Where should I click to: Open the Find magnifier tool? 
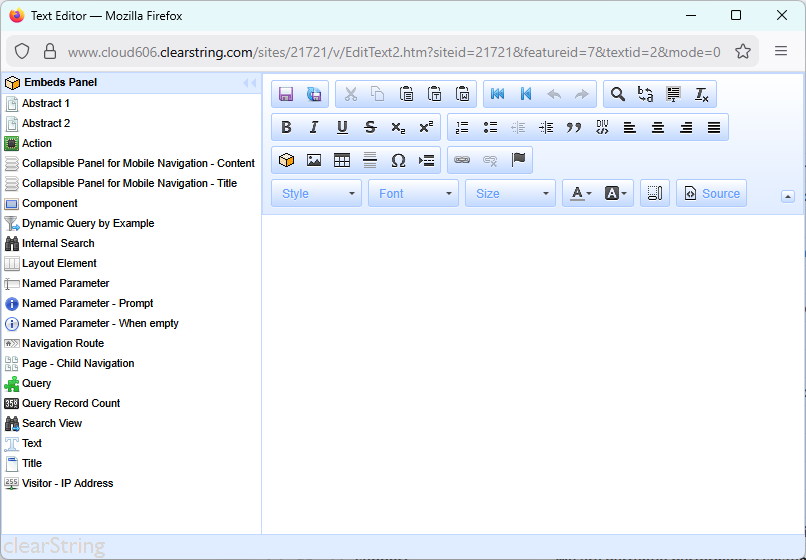(x=618, y=95)
